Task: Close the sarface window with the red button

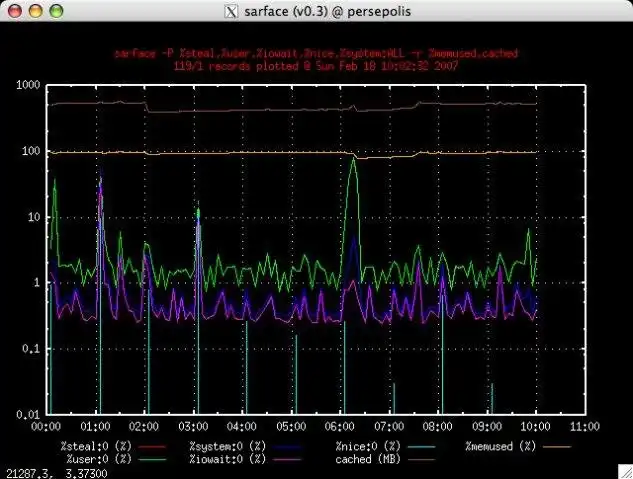Action: 15,11
